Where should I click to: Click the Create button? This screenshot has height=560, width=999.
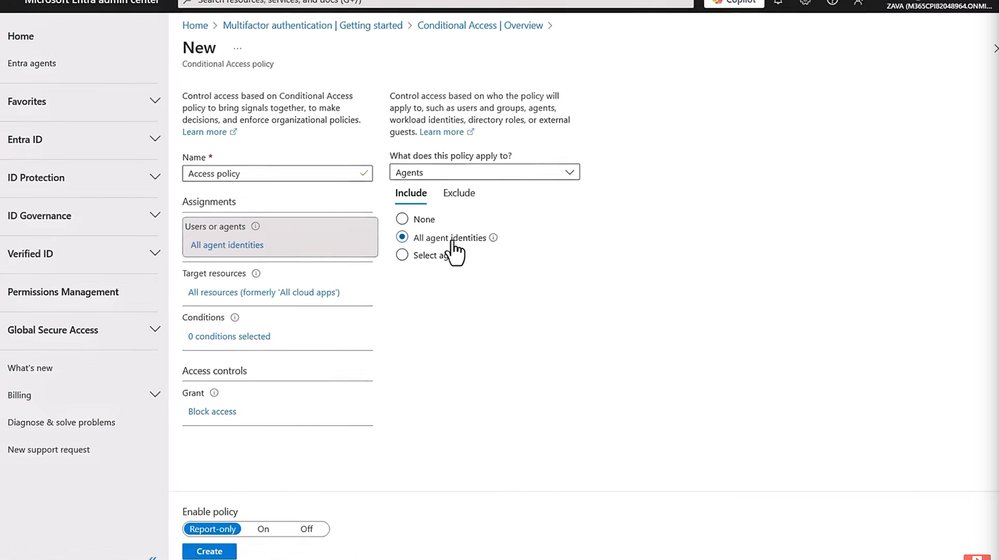tap(209, 551)
